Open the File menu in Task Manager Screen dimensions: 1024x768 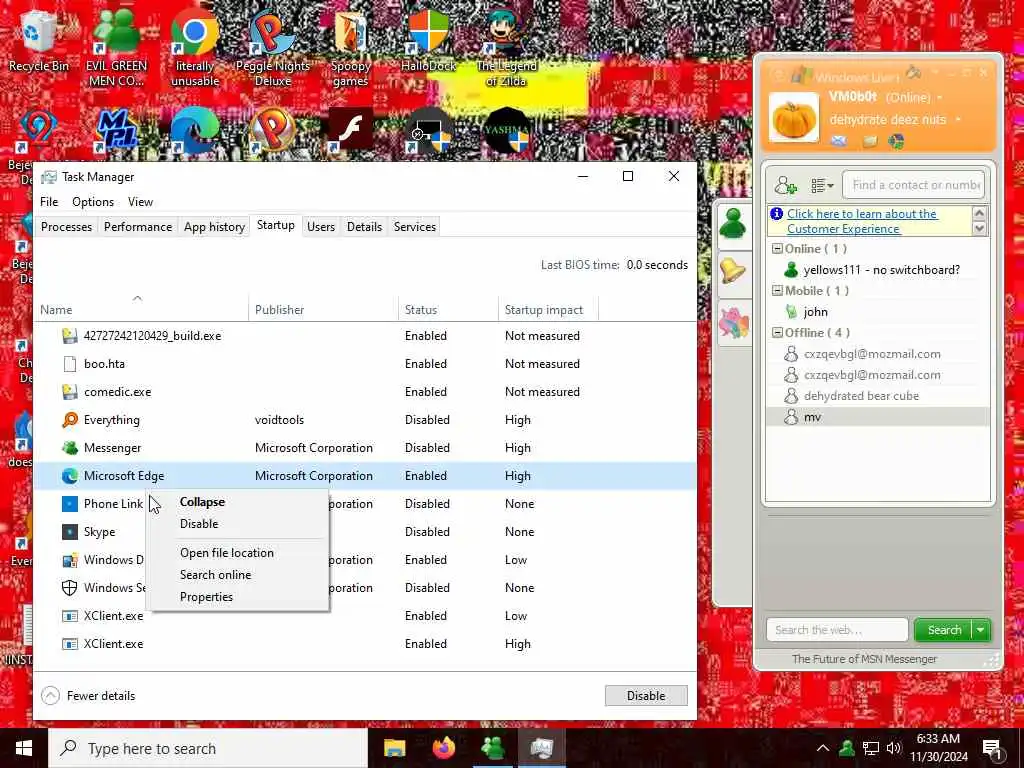click(49, 202)
